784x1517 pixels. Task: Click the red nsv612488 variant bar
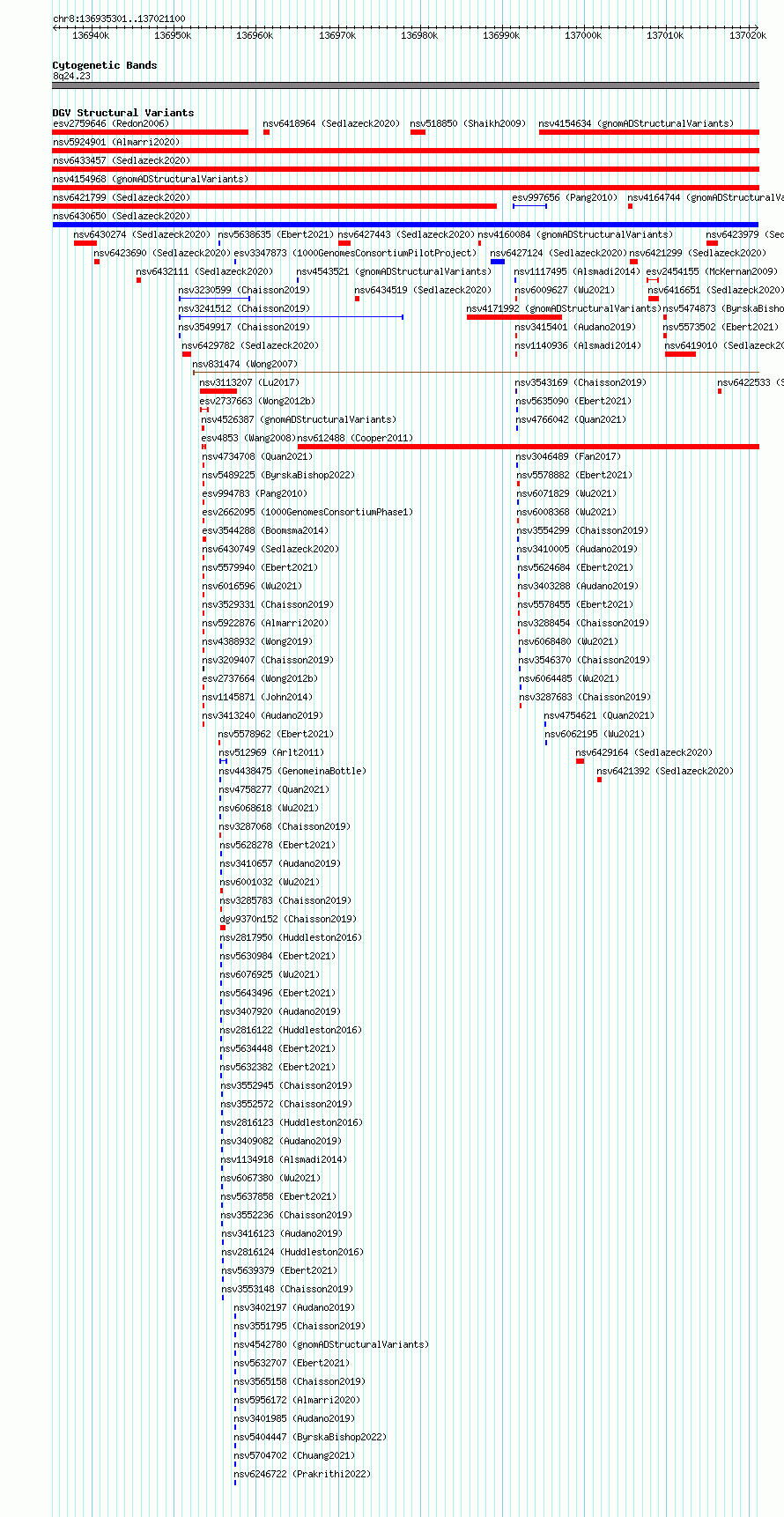(529, 447)
